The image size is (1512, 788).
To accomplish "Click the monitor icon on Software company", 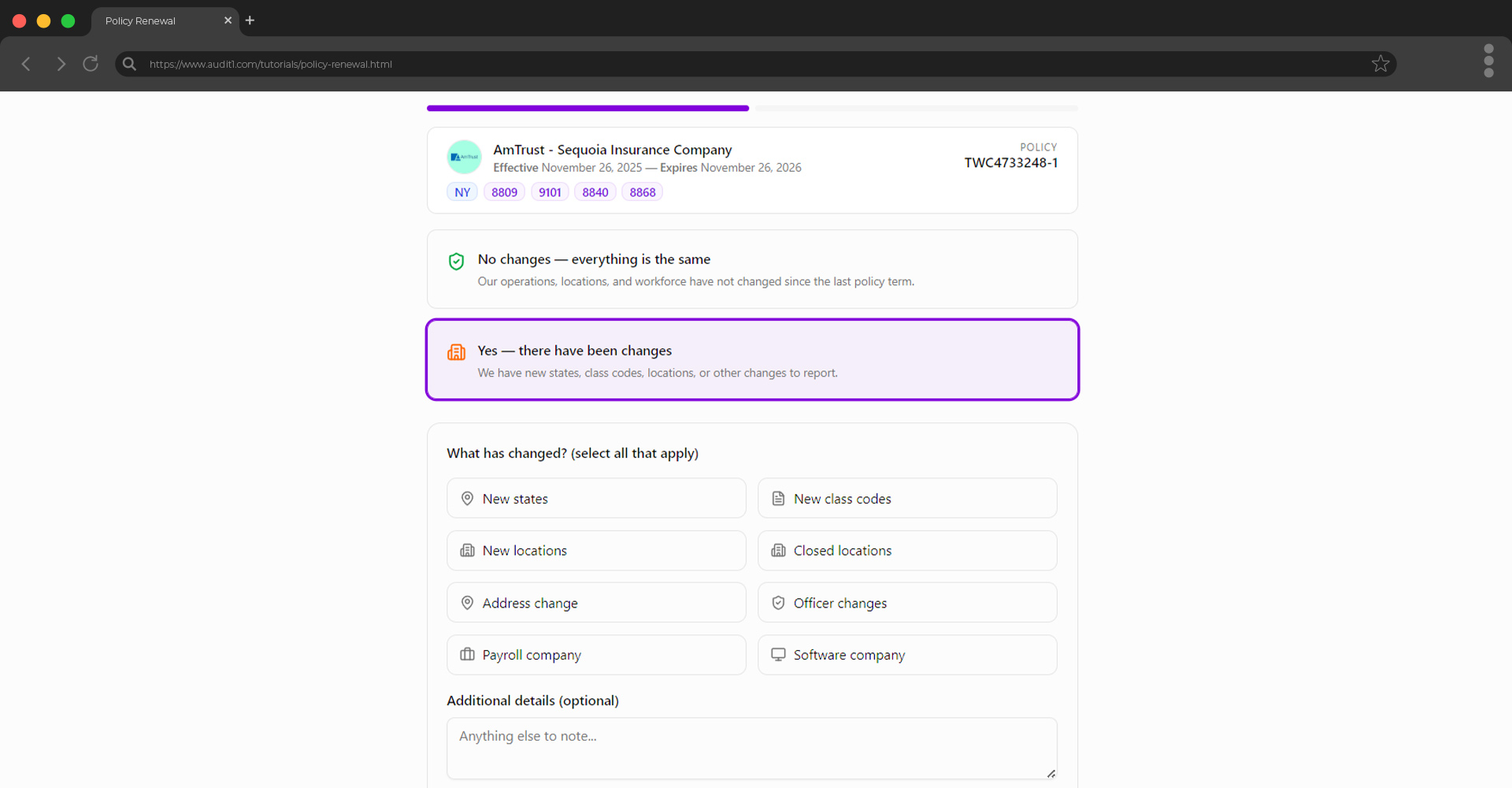I will pos(778,654).
